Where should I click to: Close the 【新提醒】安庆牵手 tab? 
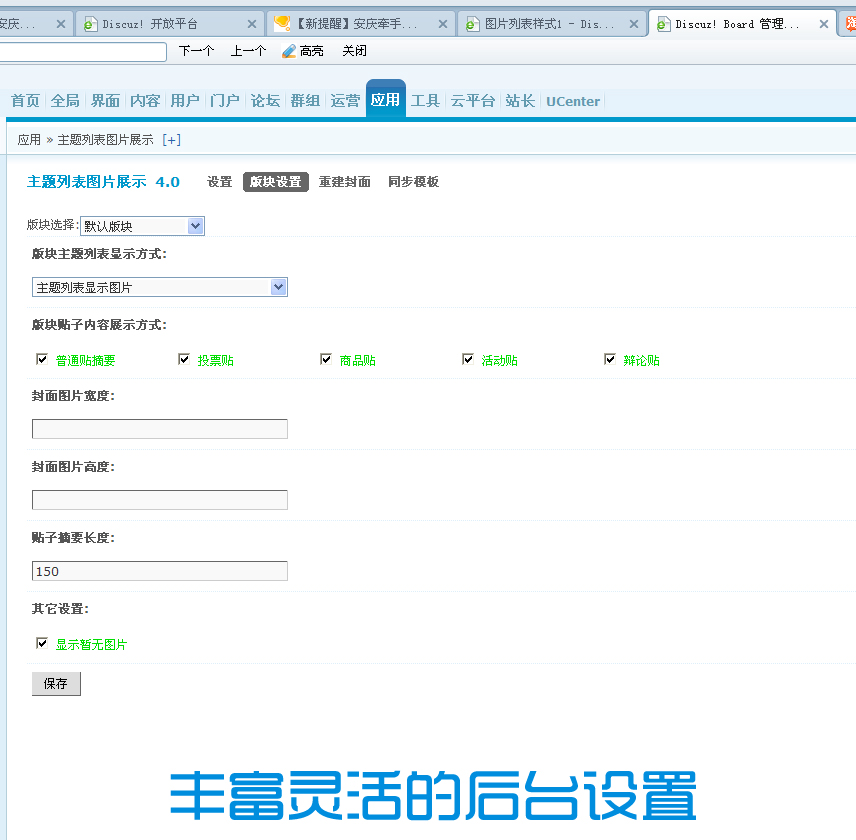tap(443, 24)
